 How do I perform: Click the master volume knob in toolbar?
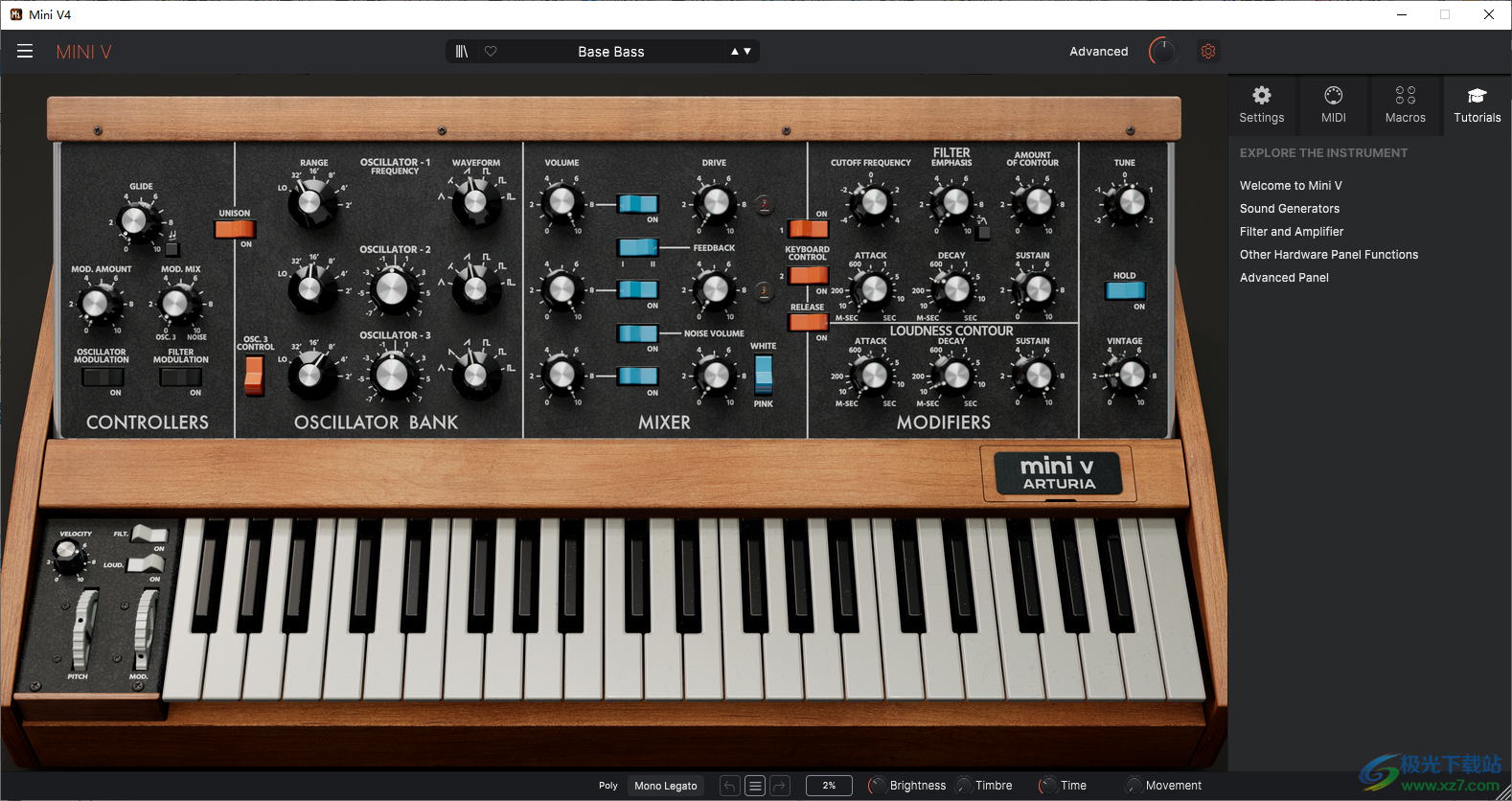pos(1162,52)
